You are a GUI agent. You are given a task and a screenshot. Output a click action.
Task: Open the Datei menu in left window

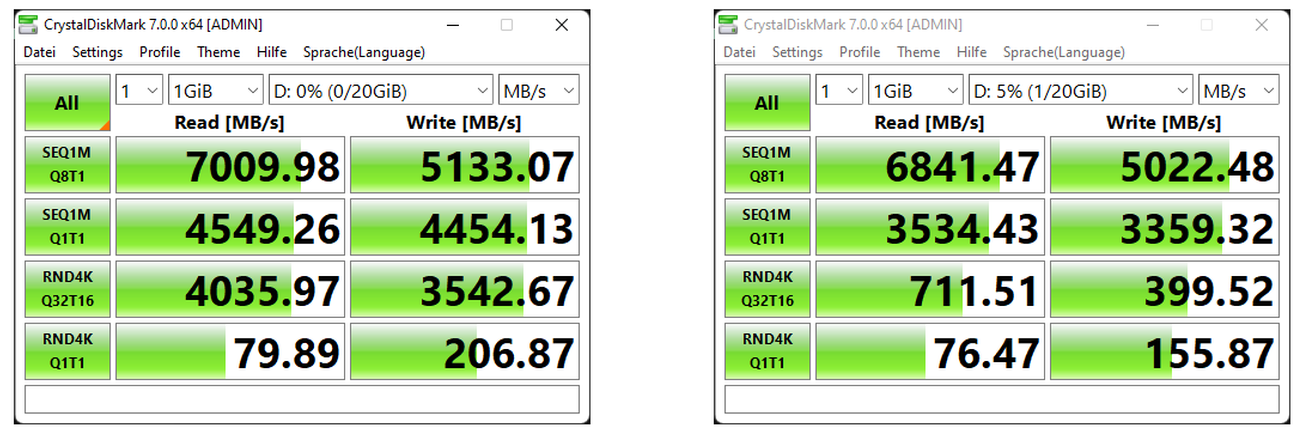40,52
